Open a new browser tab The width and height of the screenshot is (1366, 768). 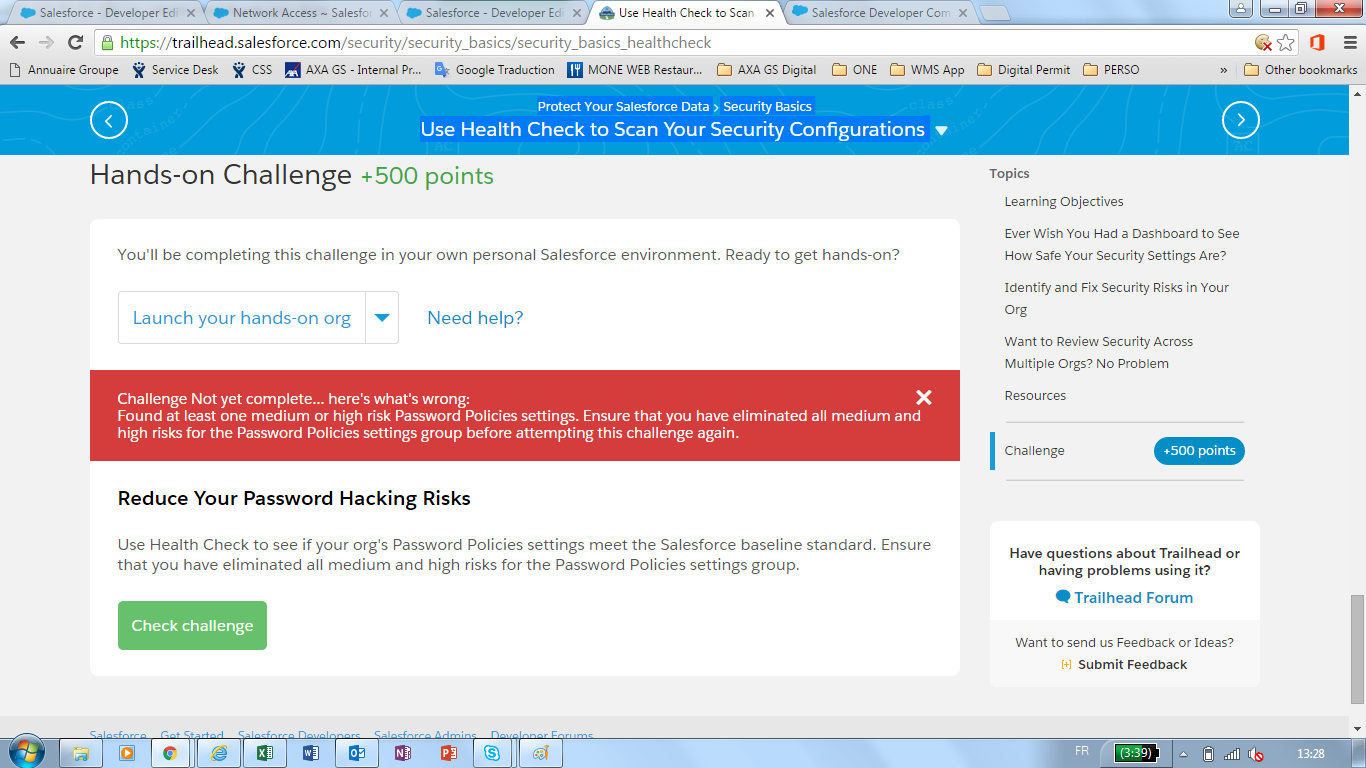[x=994, y=13]
